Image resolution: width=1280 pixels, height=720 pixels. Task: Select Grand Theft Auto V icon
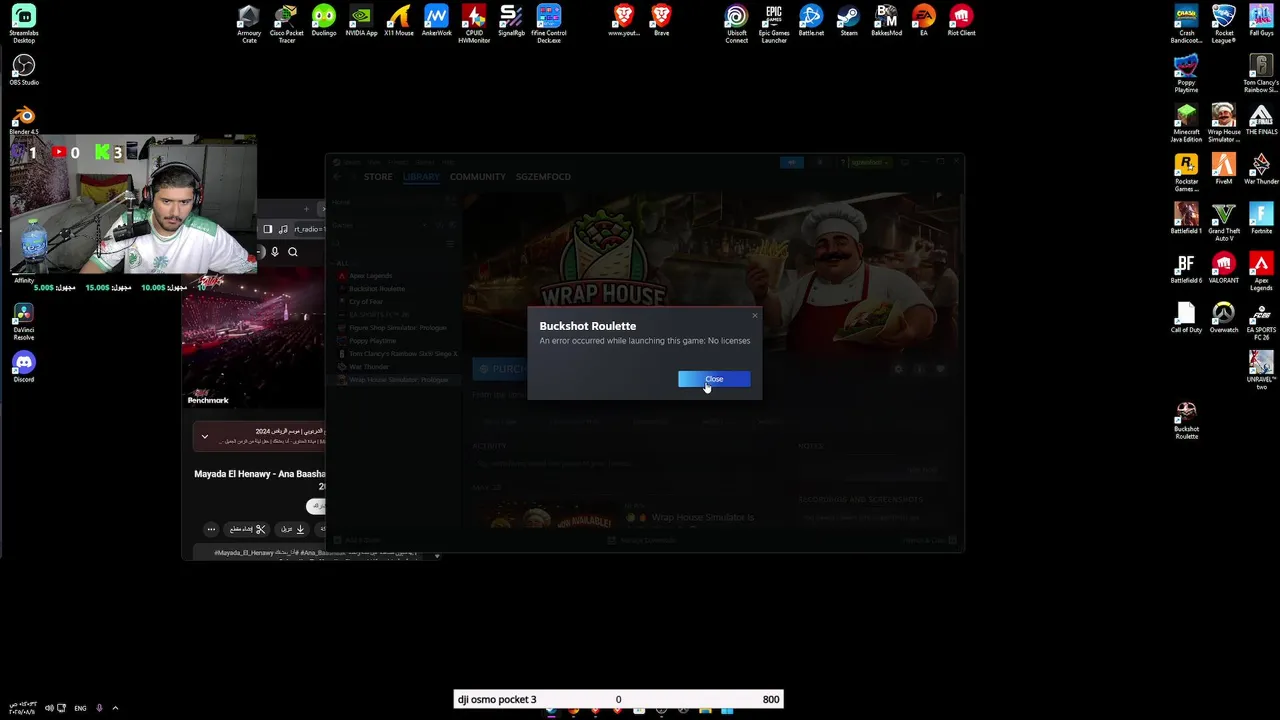[x=1224, y=222]
